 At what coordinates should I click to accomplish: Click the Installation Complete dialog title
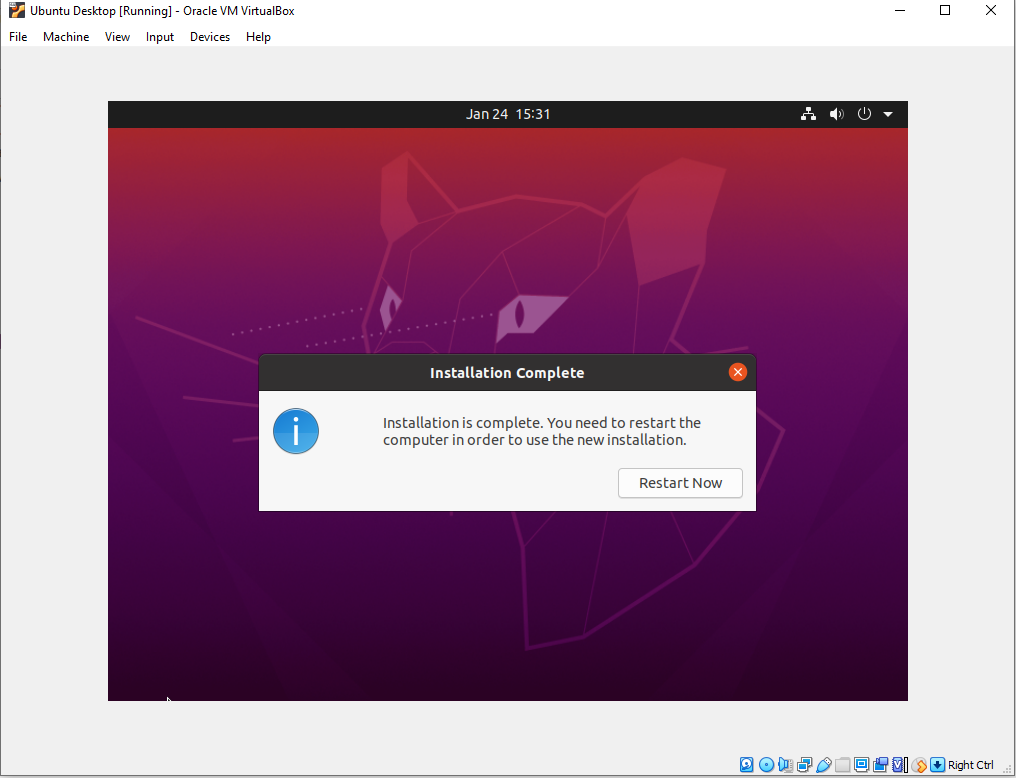507,373
